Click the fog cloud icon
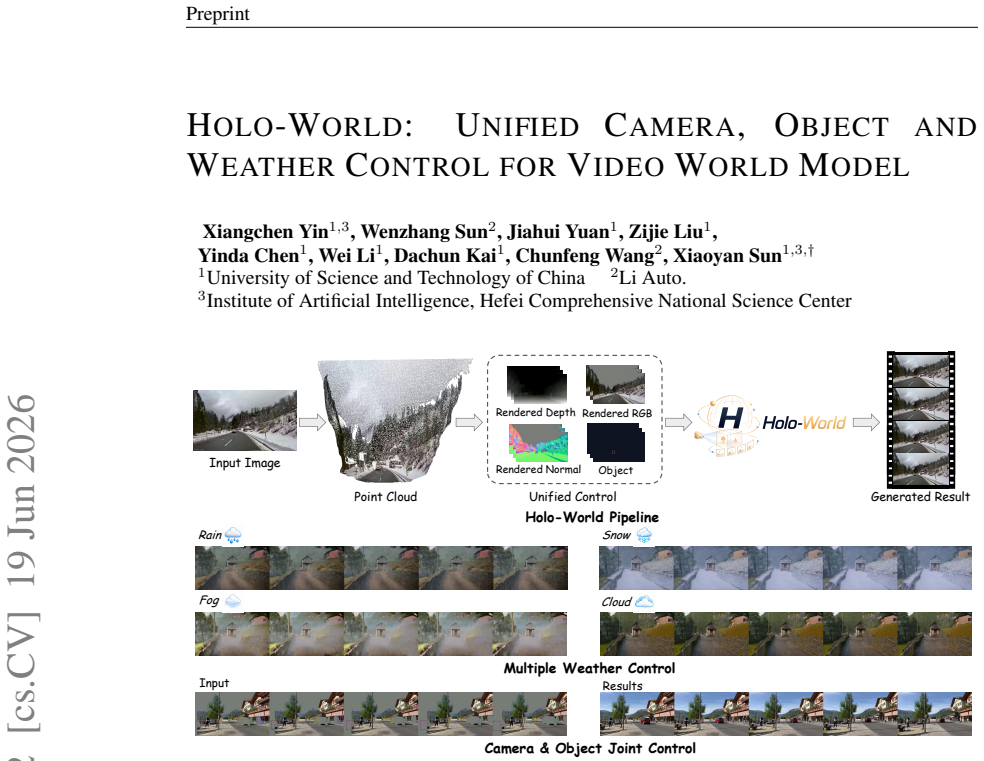 pos(233,601)
